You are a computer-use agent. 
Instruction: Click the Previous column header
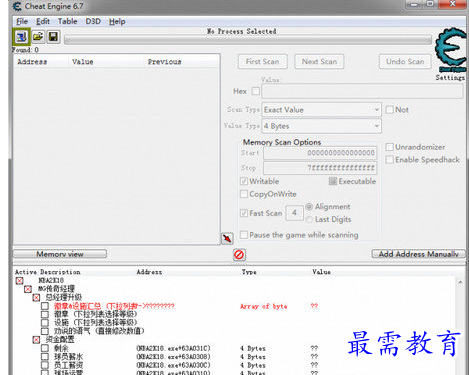[165, 62]
